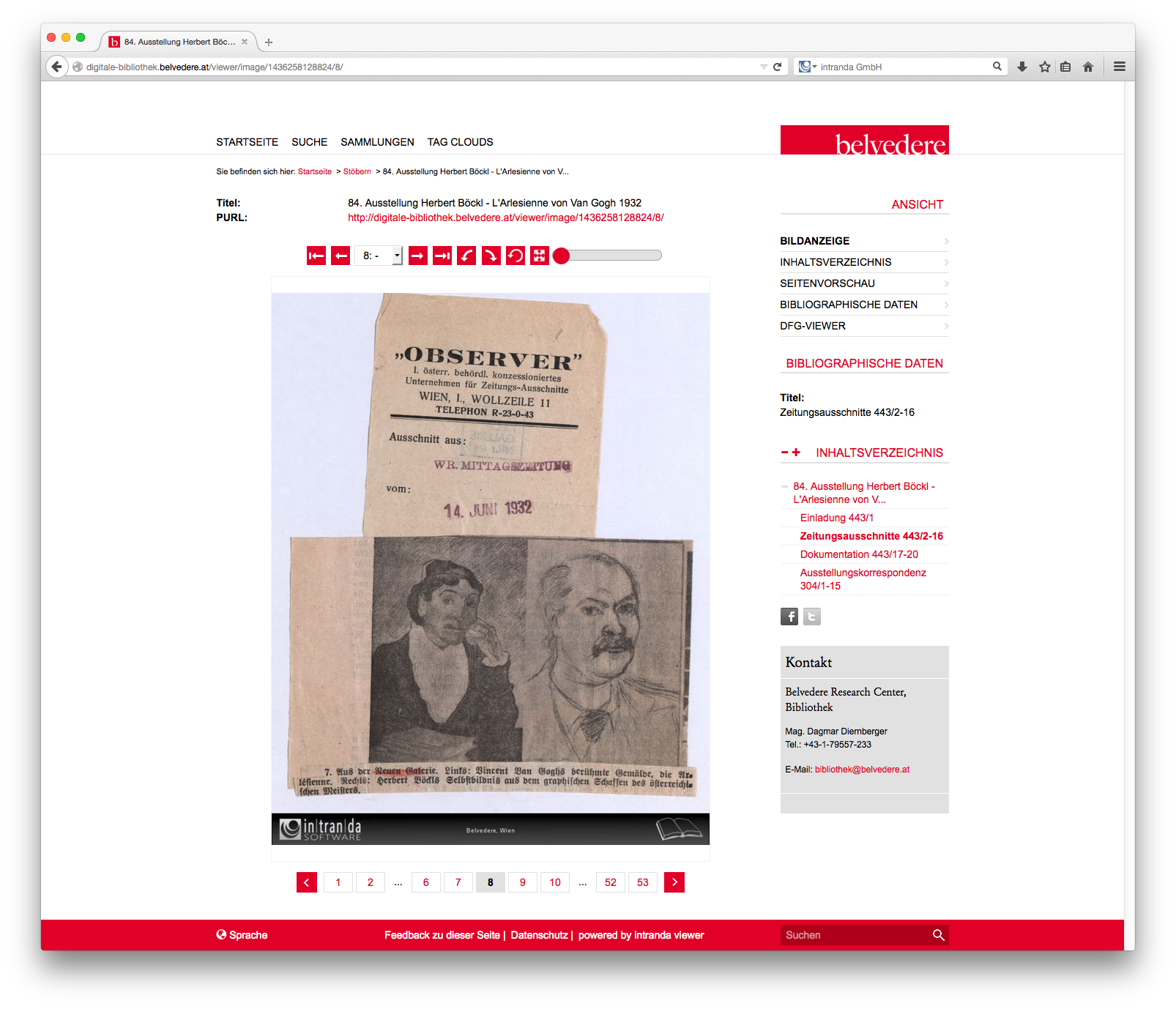Jump to last page in viewer toolbar
This screenshot has width=1176, height=1009.
(442, 256)
